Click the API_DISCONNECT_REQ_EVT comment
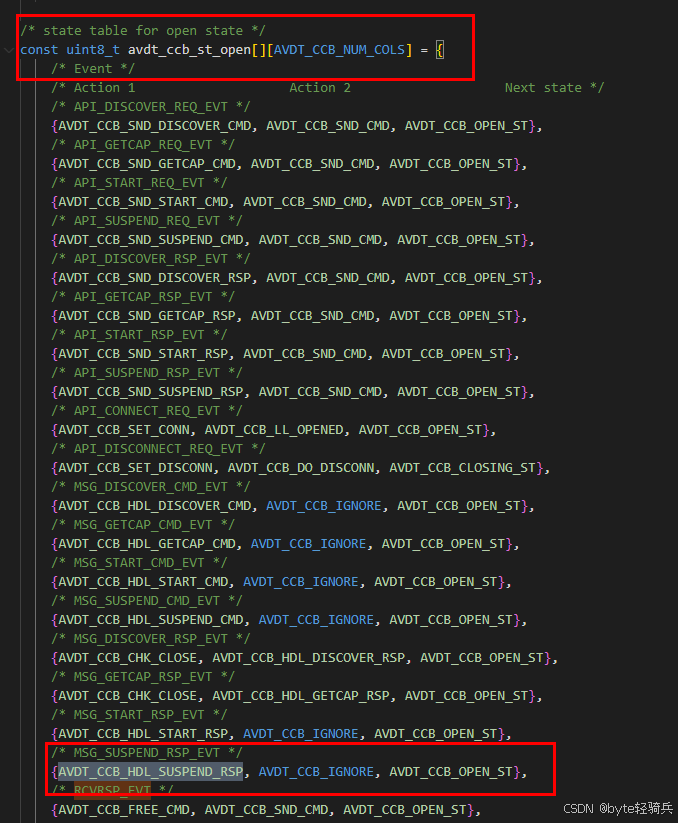 pyautogui.click(x=158, y=449)
